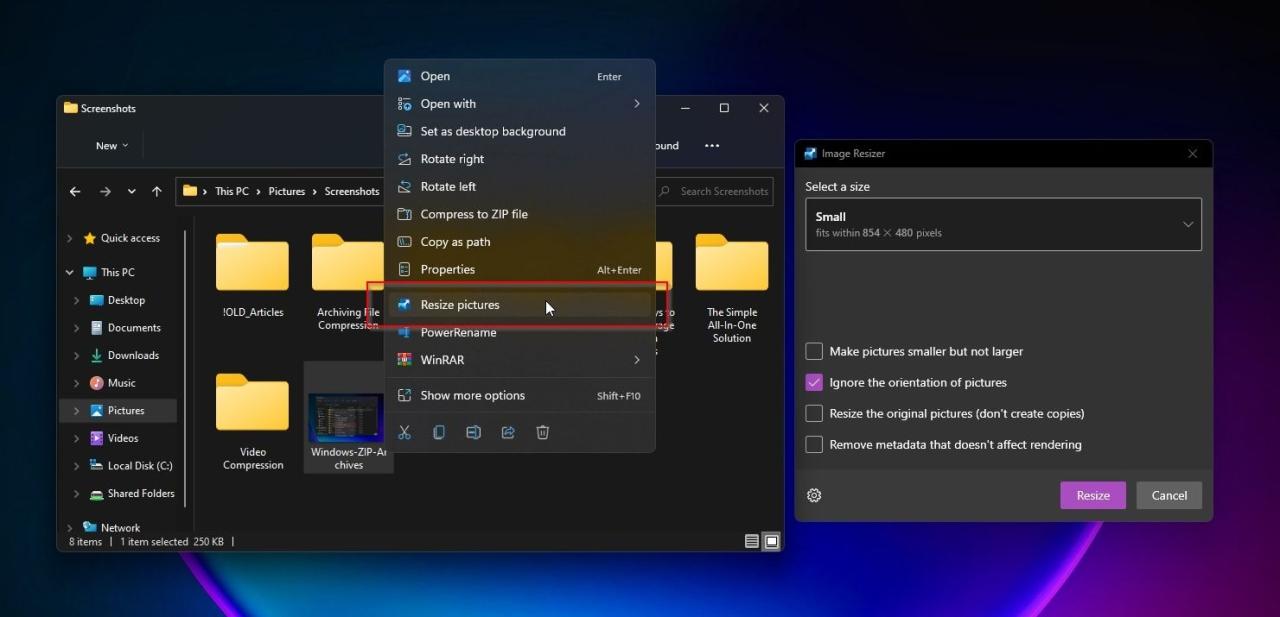Open the Small size preset dropdown

[x=1003, y=224]
